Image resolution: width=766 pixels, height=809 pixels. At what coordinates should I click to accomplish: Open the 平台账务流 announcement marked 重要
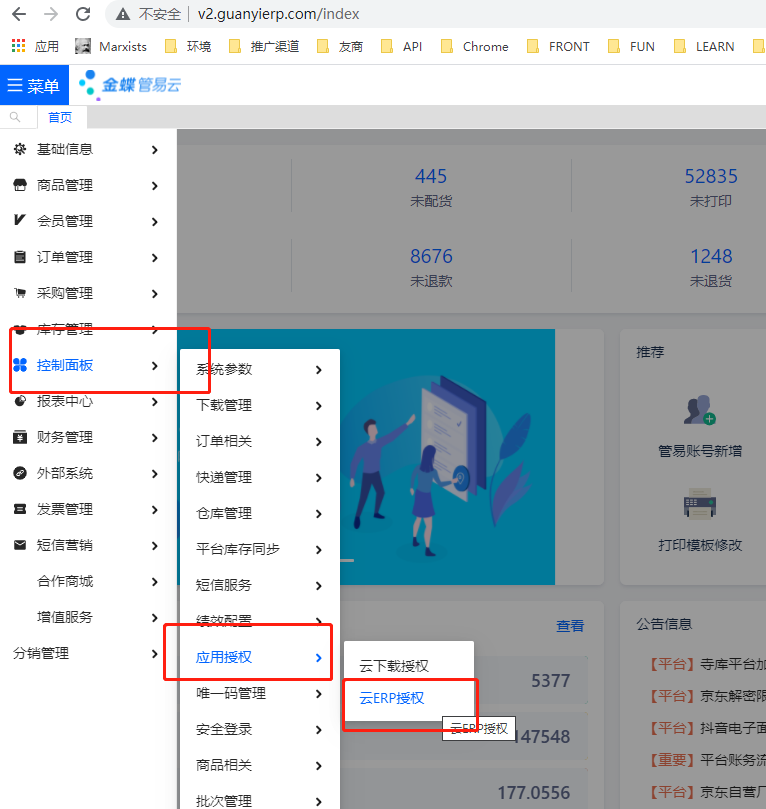click(706, 760)
